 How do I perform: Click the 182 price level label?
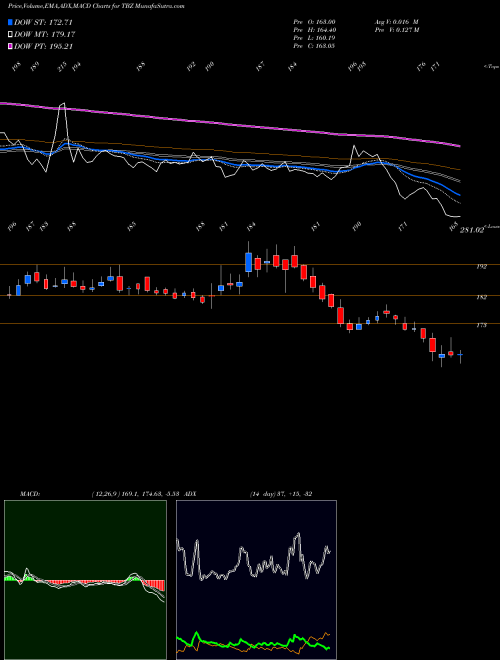click(481, 298)
